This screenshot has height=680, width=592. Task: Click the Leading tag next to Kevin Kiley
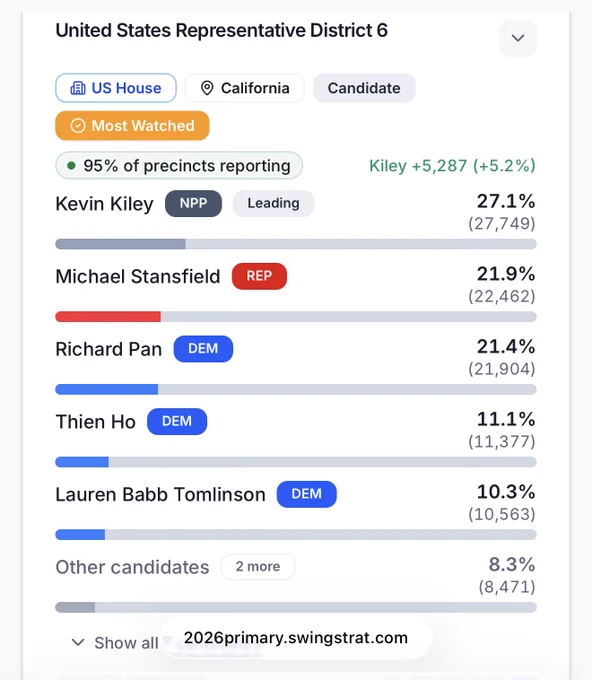(274, 203)
